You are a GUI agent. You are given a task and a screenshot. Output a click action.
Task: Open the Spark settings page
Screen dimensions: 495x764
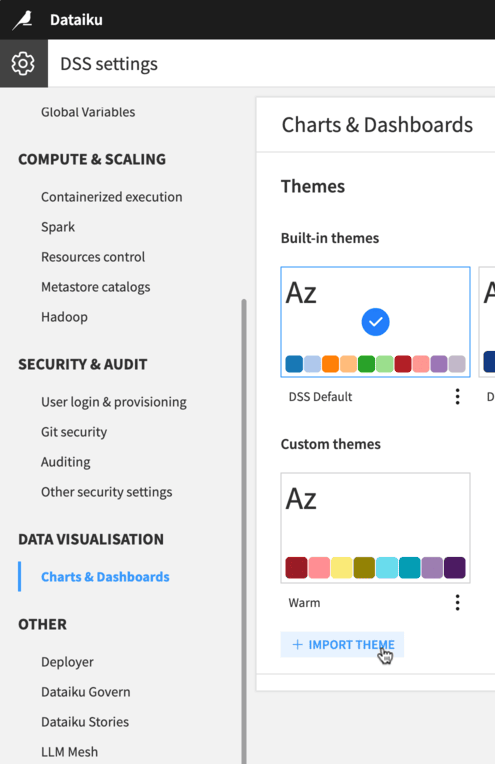pos(58,227)
